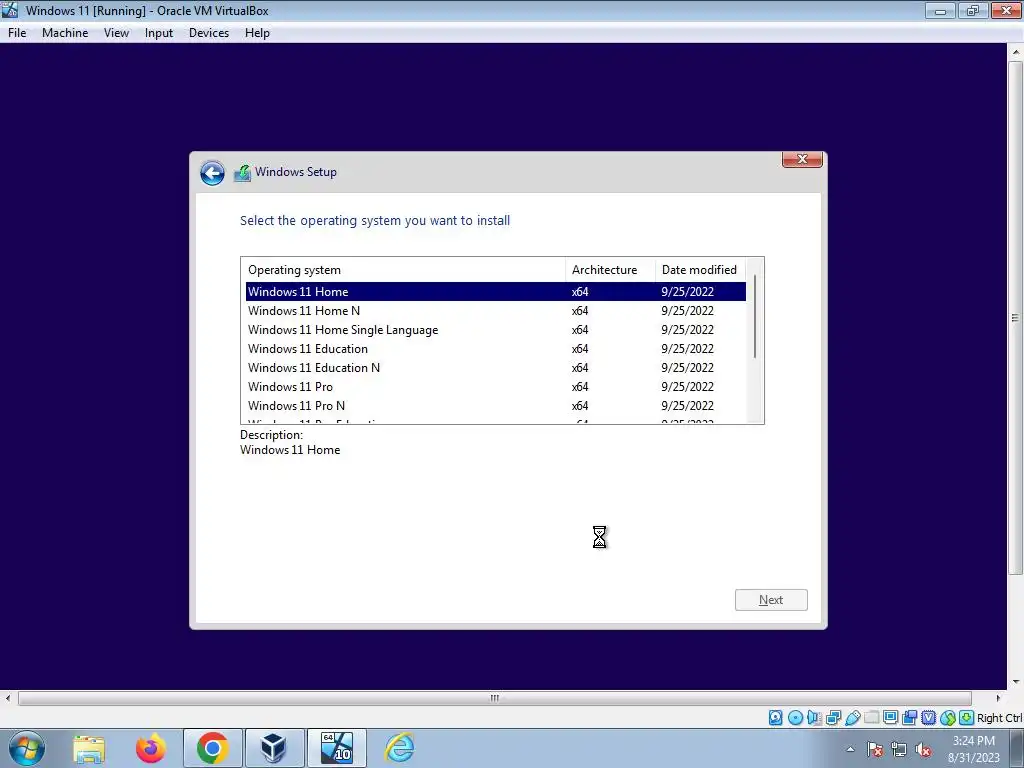Click the back arrow in Windows Setup
The height and width of the screenshot is (768, 1024).
pos(212,173)
